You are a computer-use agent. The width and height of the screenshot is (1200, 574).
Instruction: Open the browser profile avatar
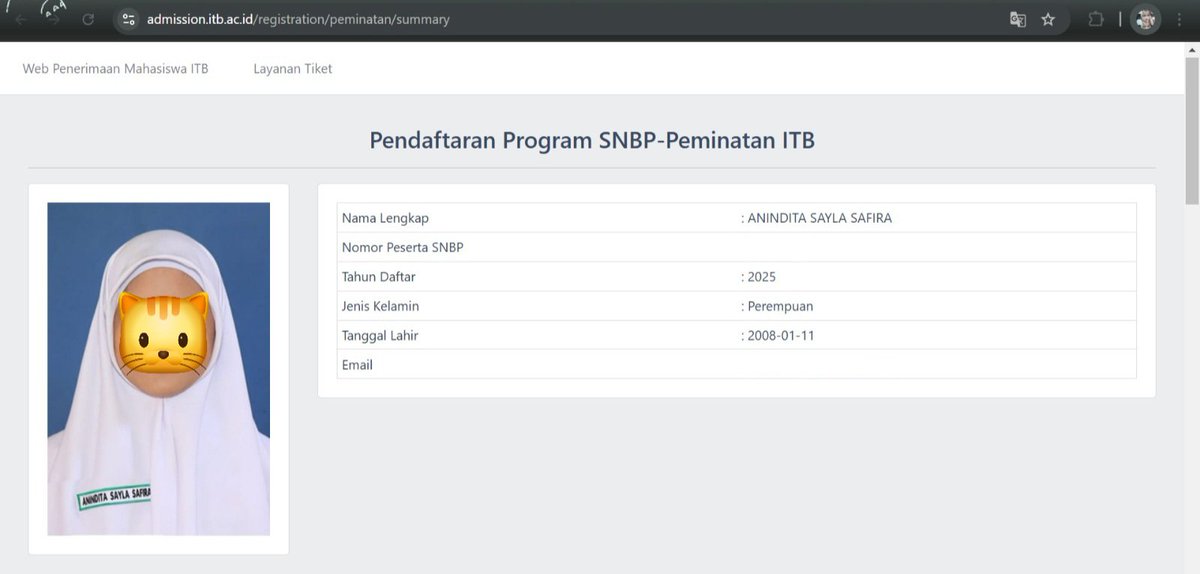click(x=1146, y=19)
